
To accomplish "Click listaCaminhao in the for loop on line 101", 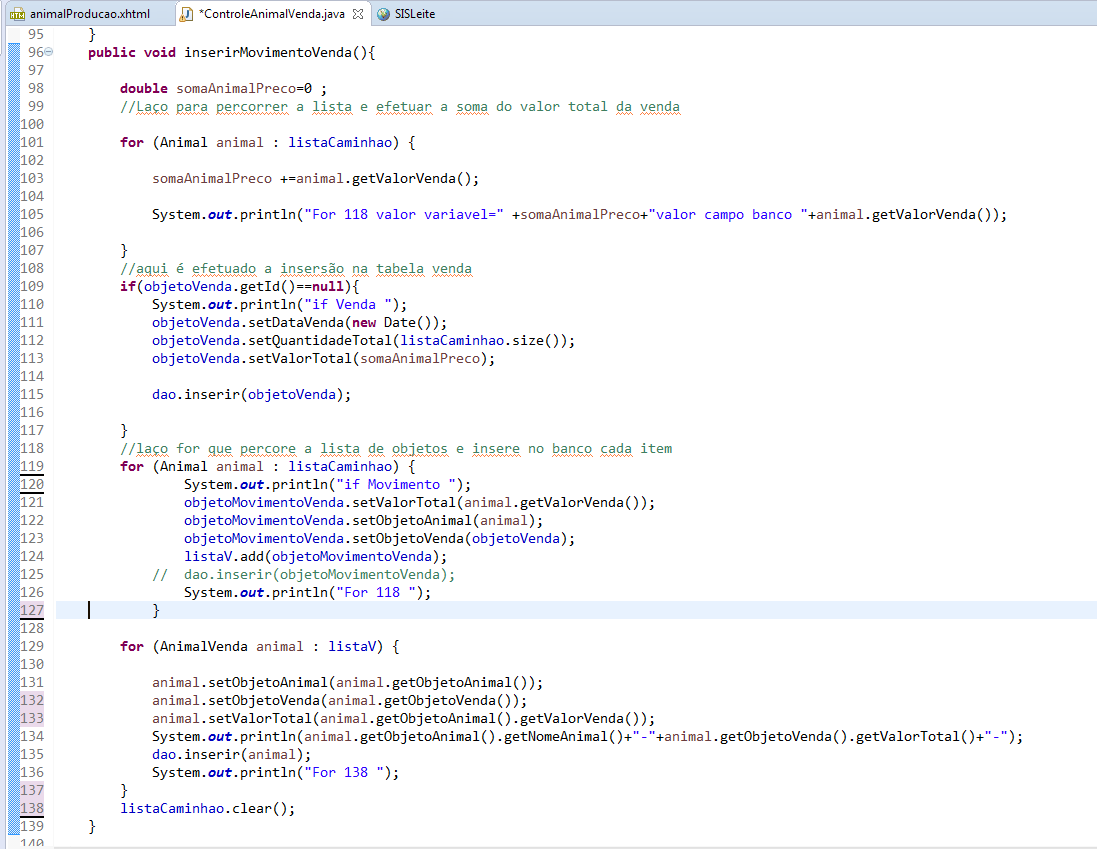I will tap(340, 143).
